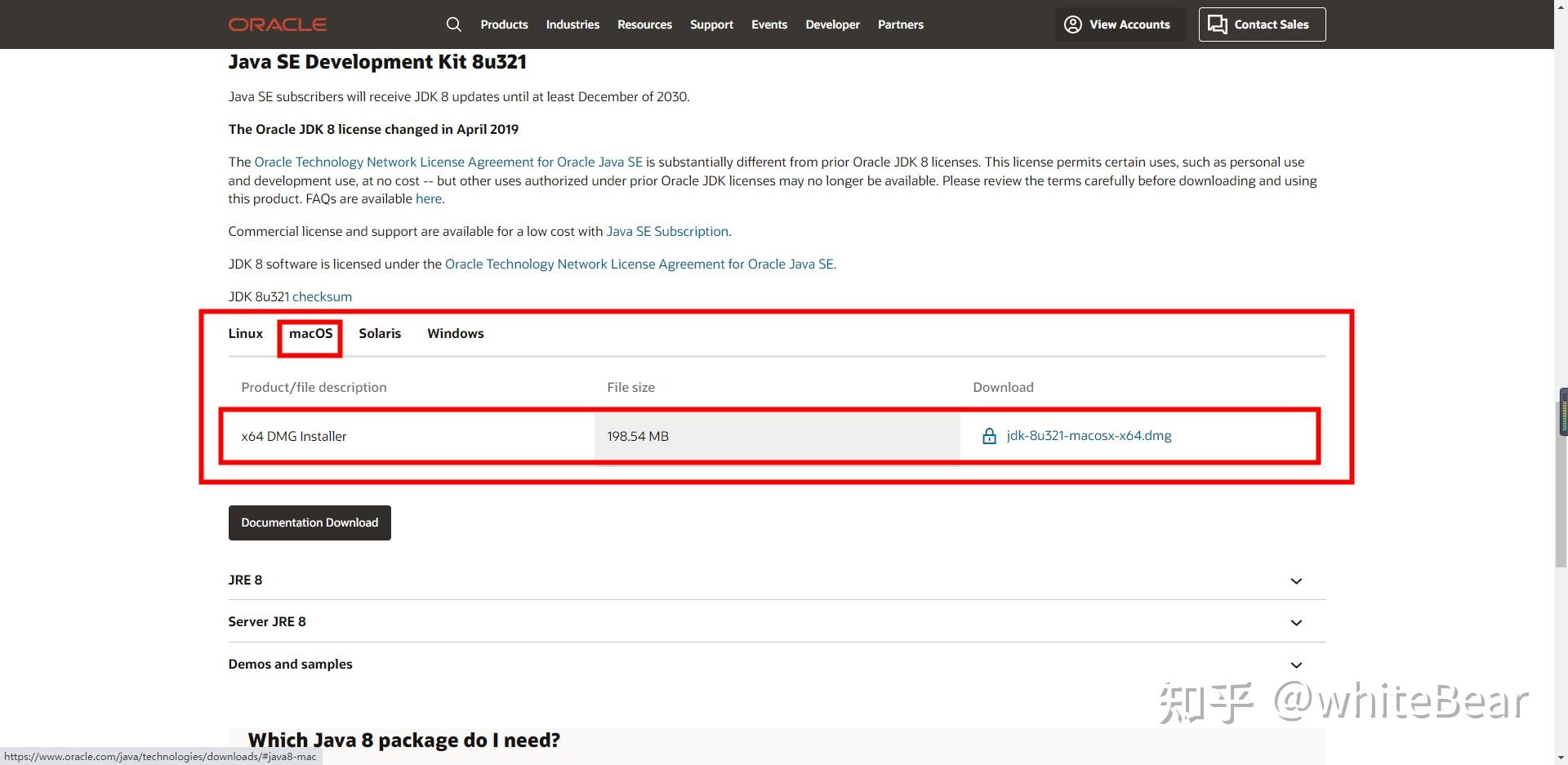Image resolution: width=1568 pixels, height=765 pixels.
Task: Click the View Accounts user icon
Action: [1073, 24]
